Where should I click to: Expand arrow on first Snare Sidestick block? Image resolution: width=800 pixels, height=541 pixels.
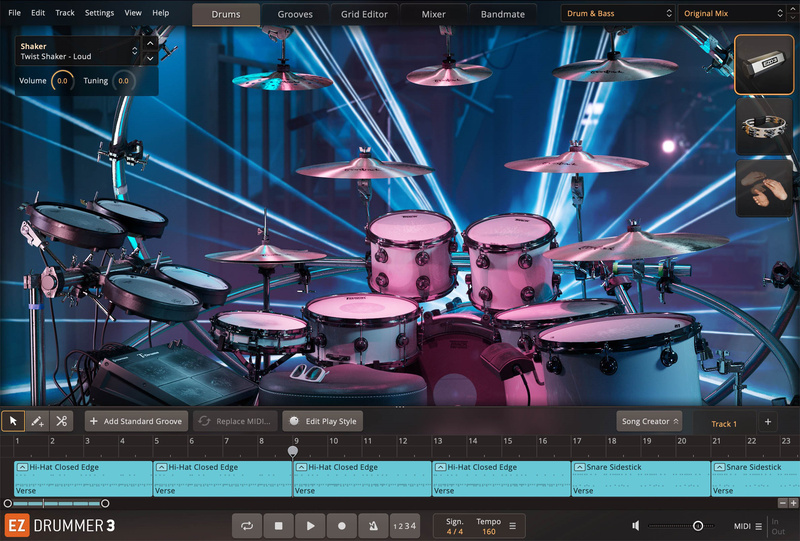coord(579,467)
